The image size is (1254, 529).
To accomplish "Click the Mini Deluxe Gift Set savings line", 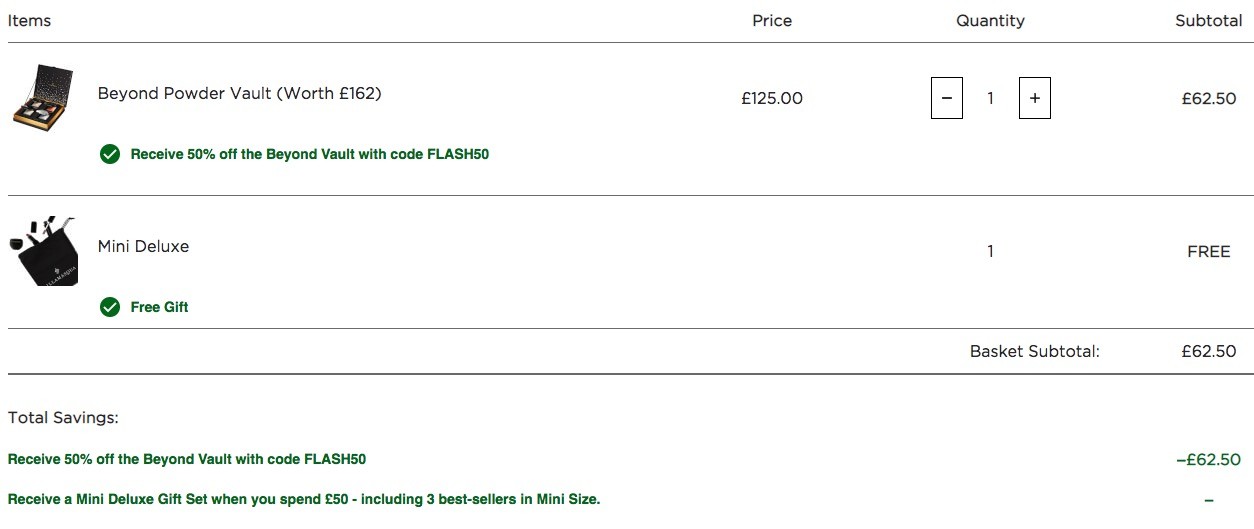I will (304, 498).
